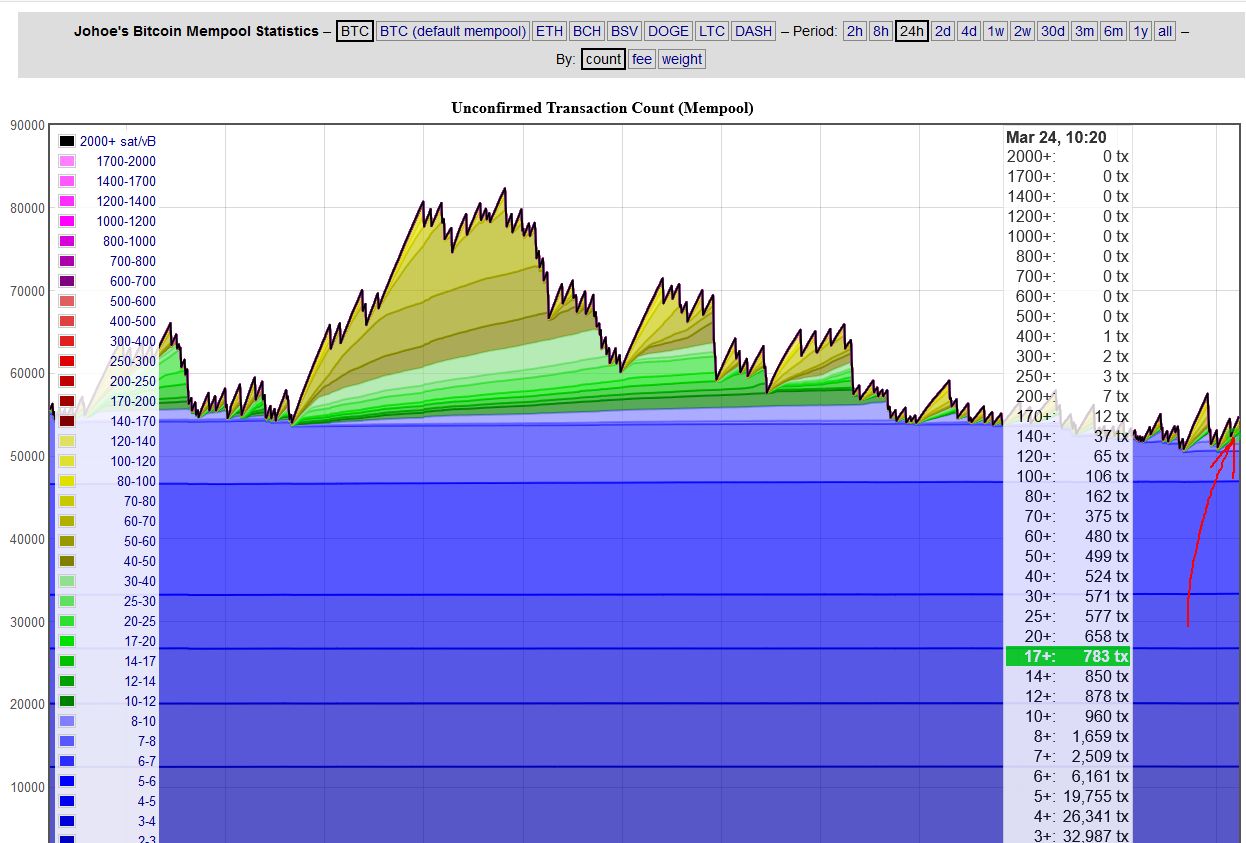The width and height of the screenshot is (1246, 843).
Task: Set period to 6m
Action: [x=1114, y=31]
